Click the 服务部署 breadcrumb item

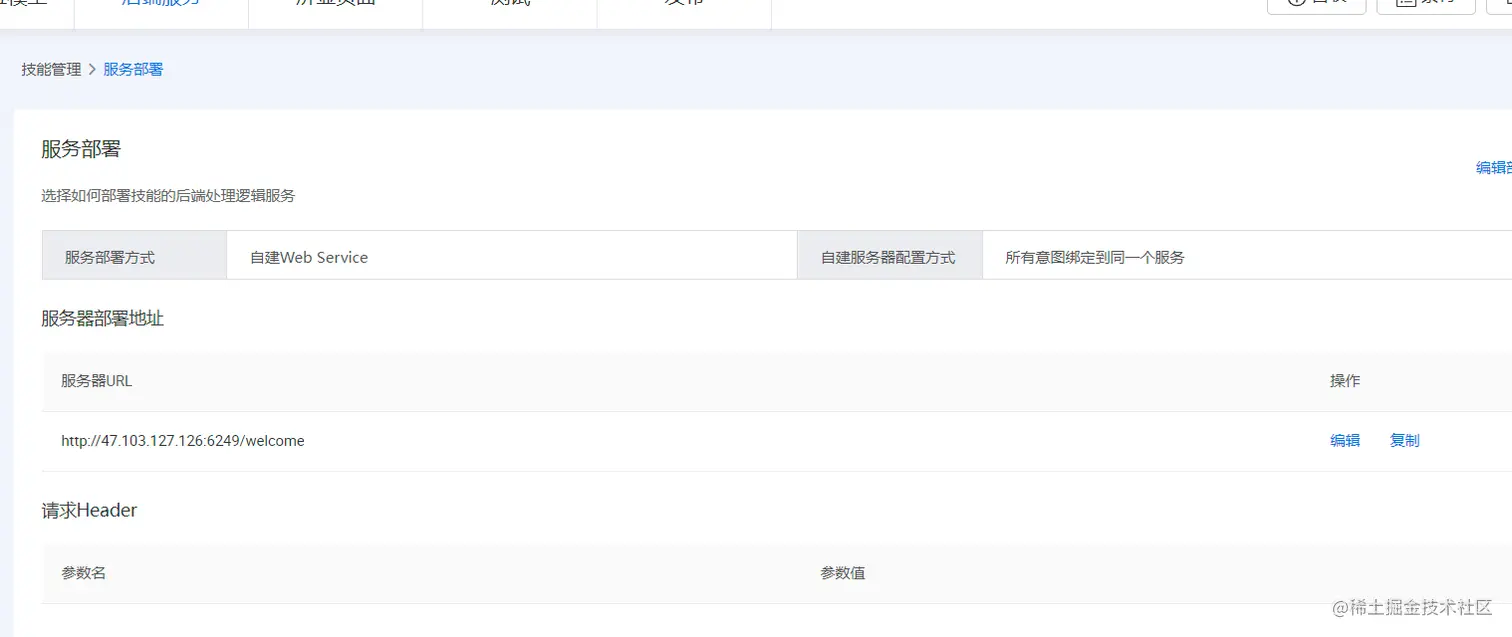coord(133,70)
